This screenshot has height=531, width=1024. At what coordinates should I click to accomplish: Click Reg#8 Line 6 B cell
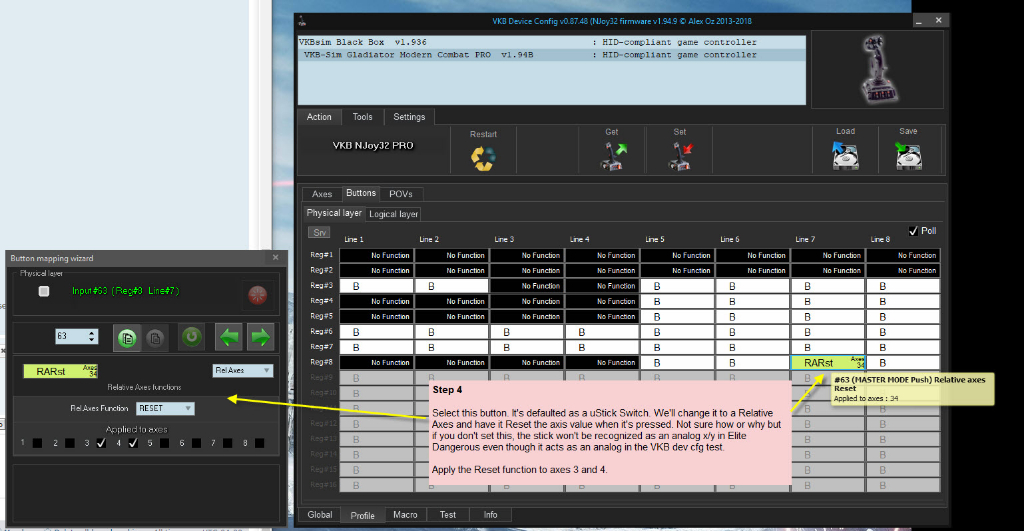point(752,362)
